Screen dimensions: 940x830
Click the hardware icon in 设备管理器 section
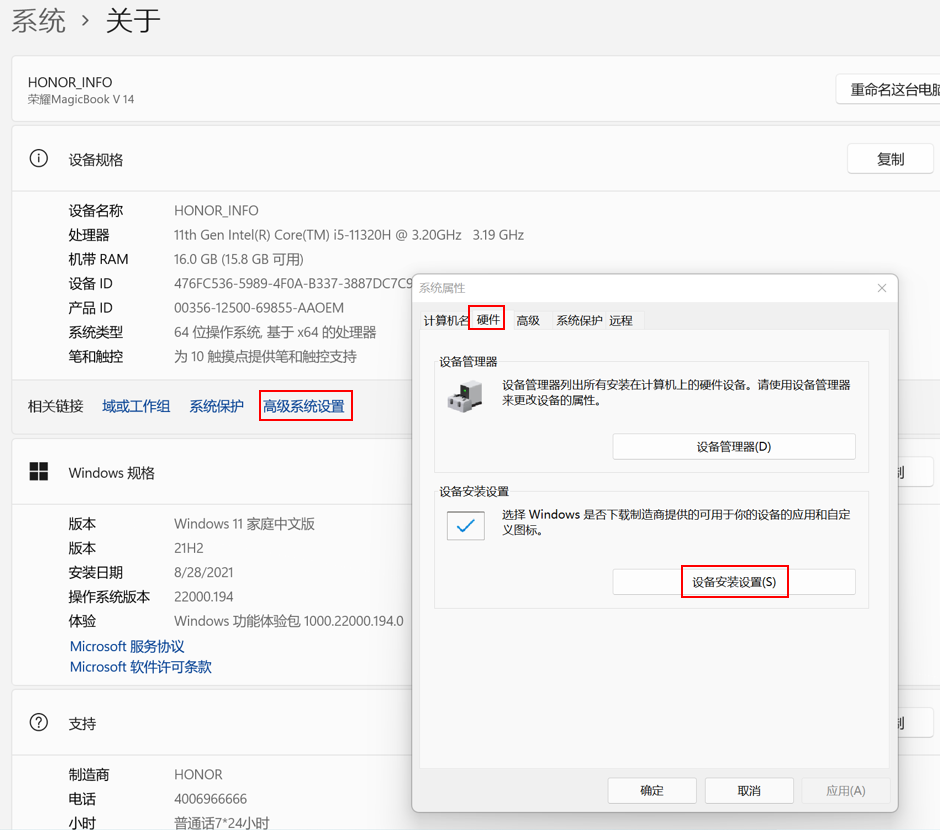464,396
